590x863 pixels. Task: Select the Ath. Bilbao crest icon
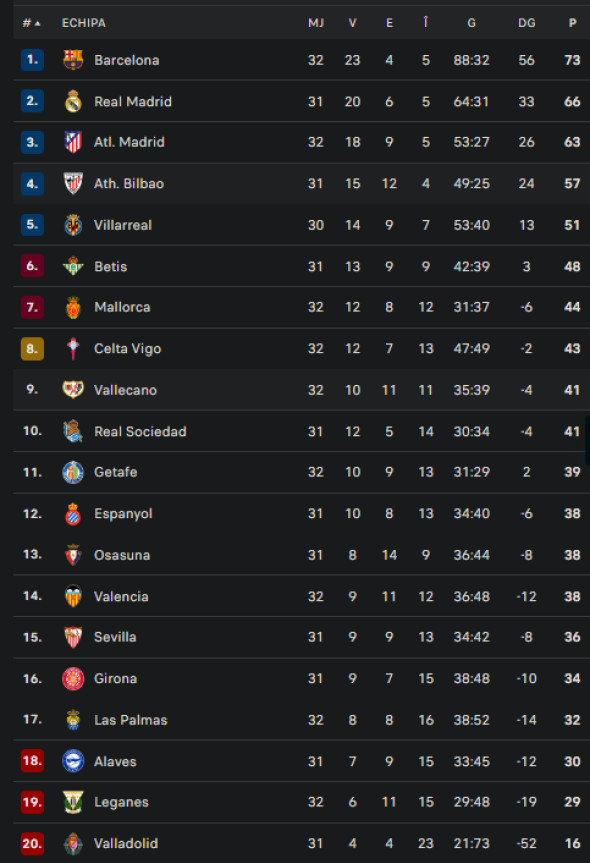73,183
